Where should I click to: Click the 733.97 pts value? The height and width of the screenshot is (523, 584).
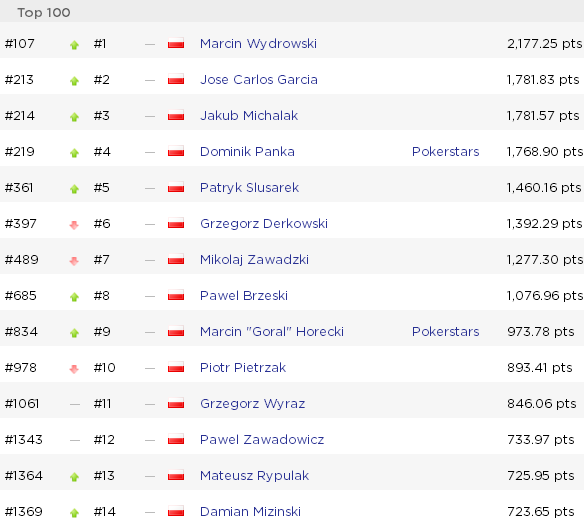click(541, 440)
